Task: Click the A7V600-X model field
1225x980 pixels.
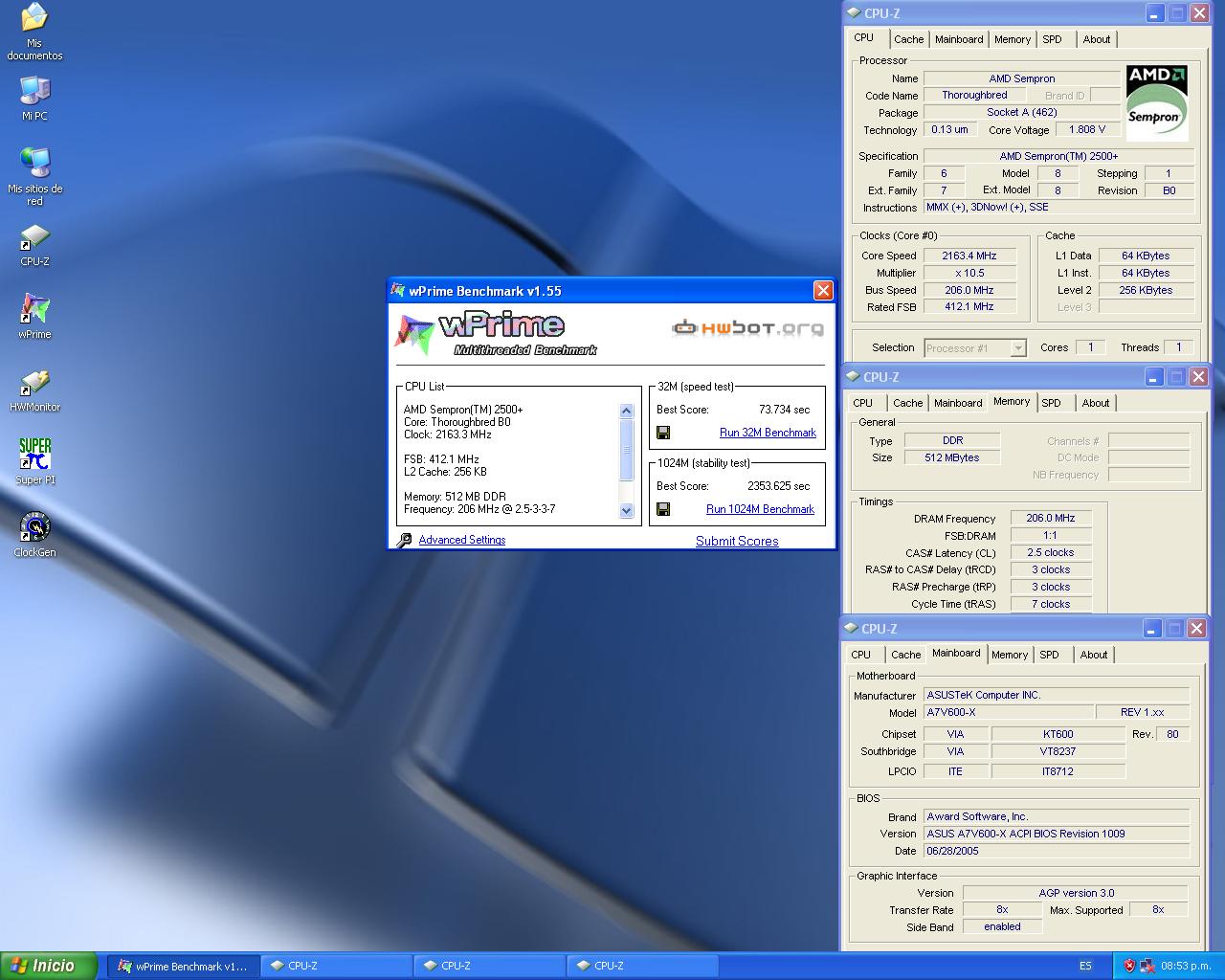Action: click(x=1009, y=712)
